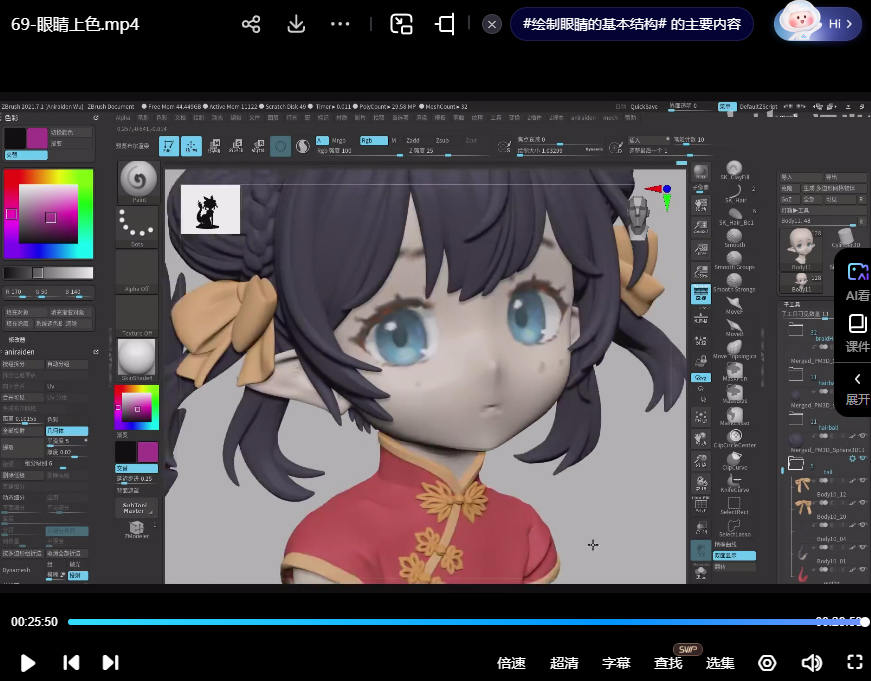Toggle 字幕 subtitles

[616, 663]
